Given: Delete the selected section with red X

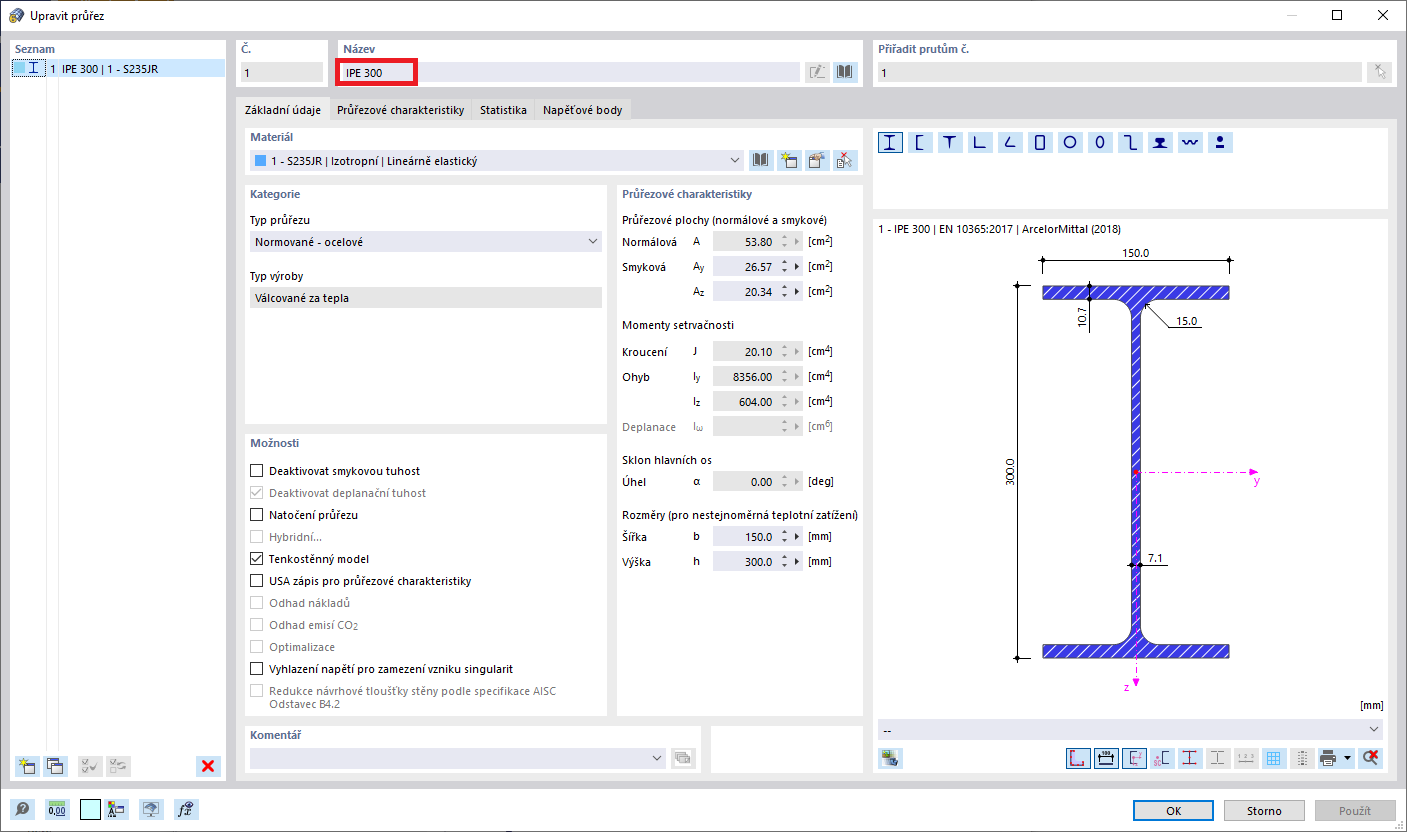Looking at the screenshot, I should [x=208, y=766].
